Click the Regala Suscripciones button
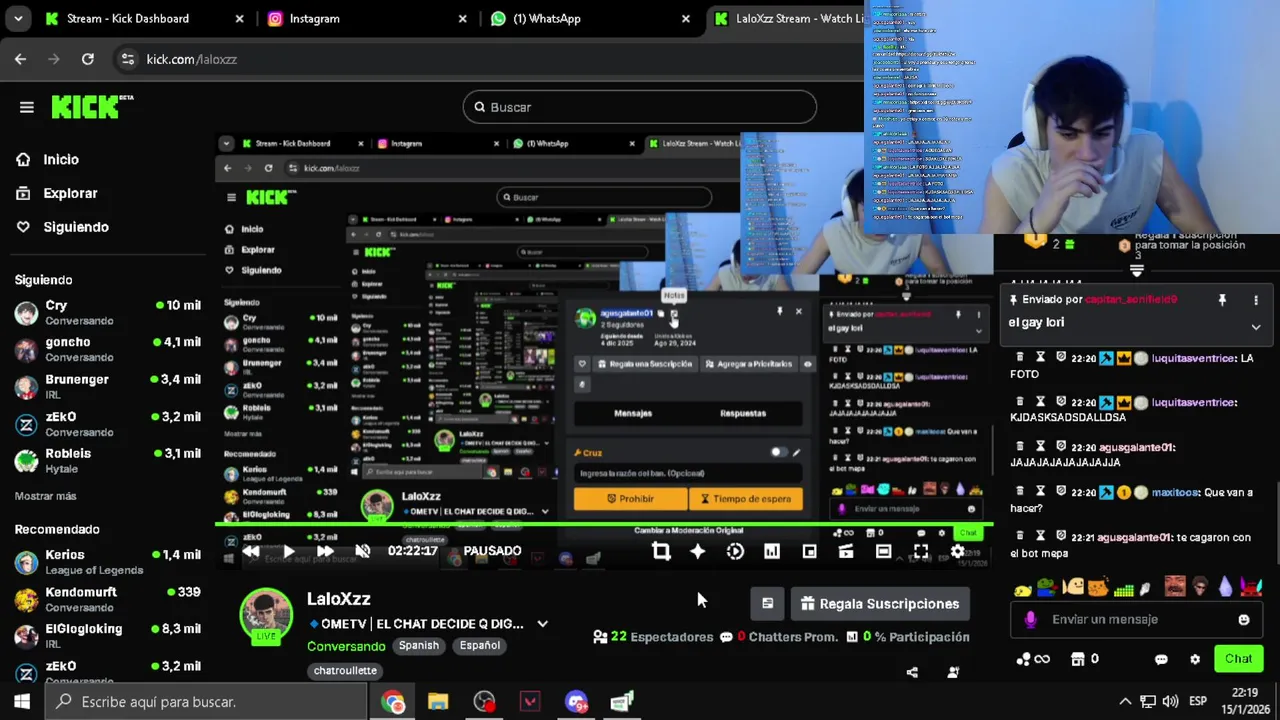Image resolution: width=1280 pixels, height=720 pixels. click(880, 603)
